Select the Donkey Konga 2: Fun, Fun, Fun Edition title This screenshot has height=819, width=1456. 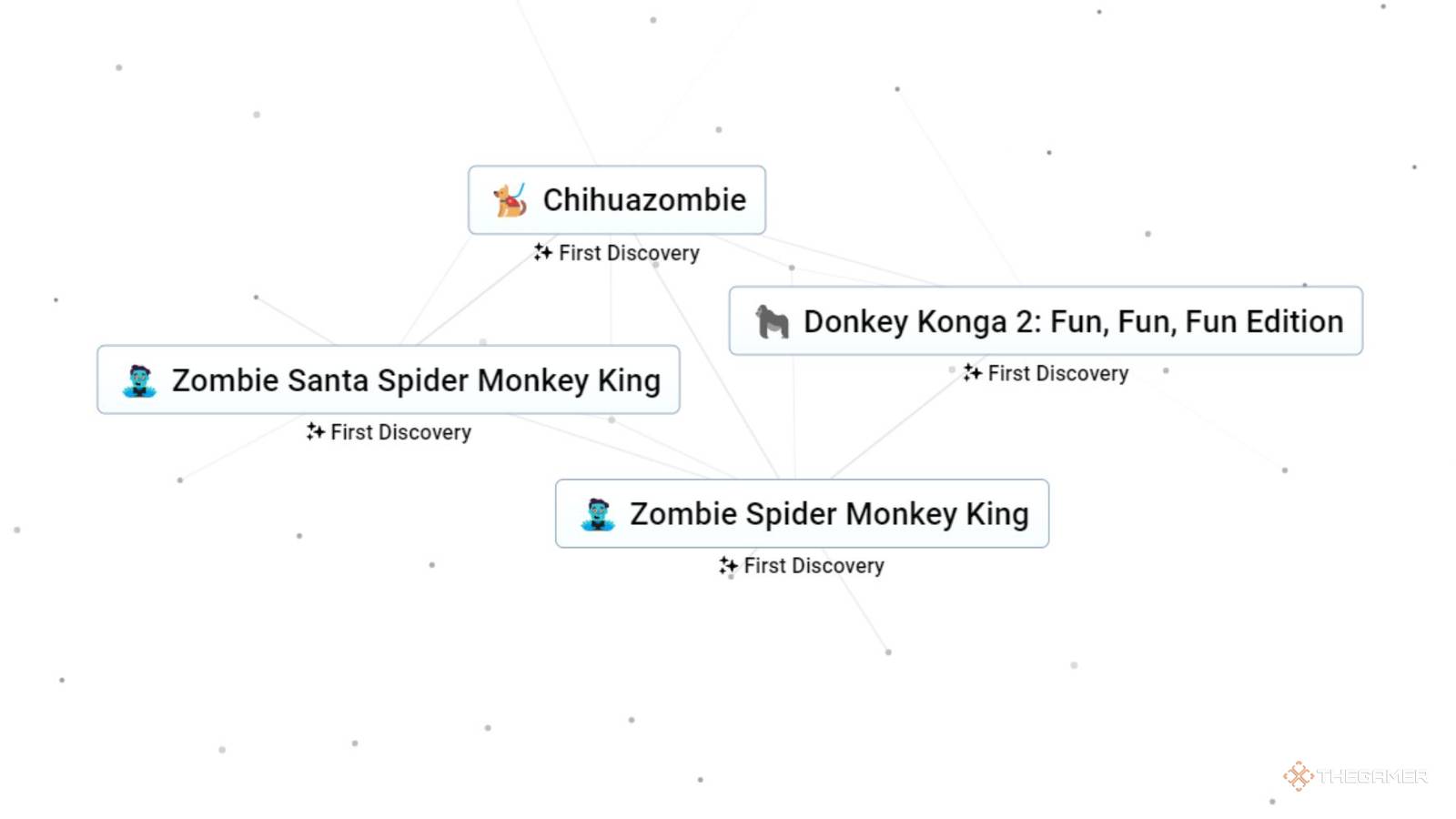tap(1073, 321)
